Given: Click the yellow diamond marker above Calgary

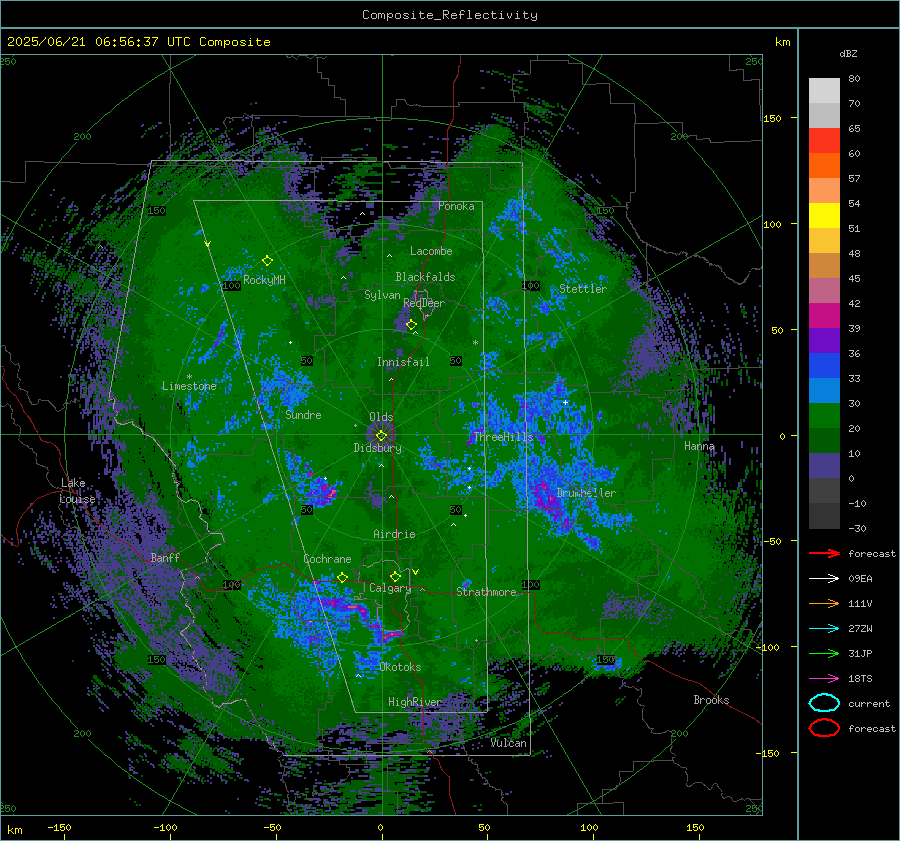Looking at the screenshot, I should coord(395,576).
